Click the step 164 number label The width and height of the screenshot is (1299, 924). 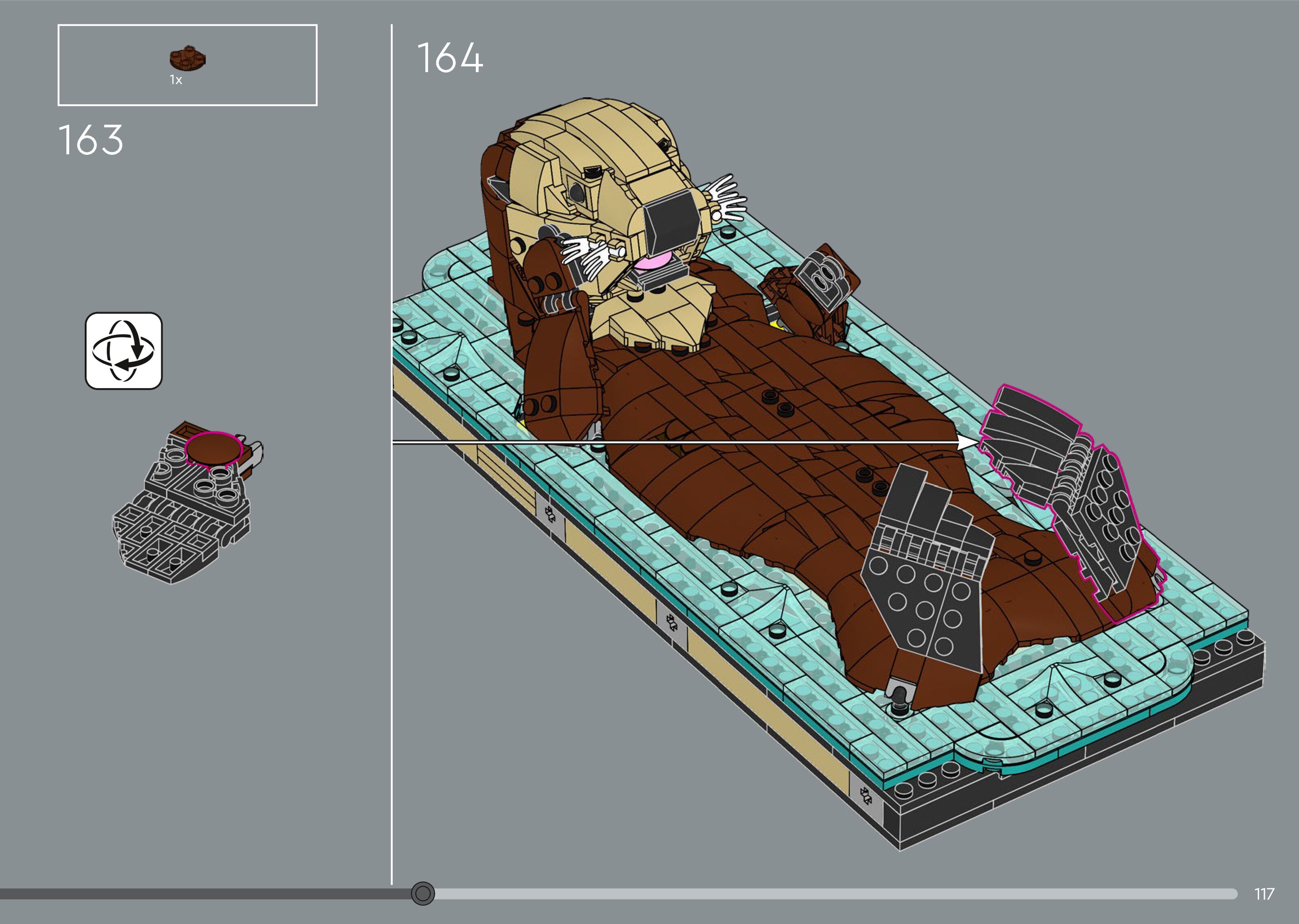coord(450,58)
